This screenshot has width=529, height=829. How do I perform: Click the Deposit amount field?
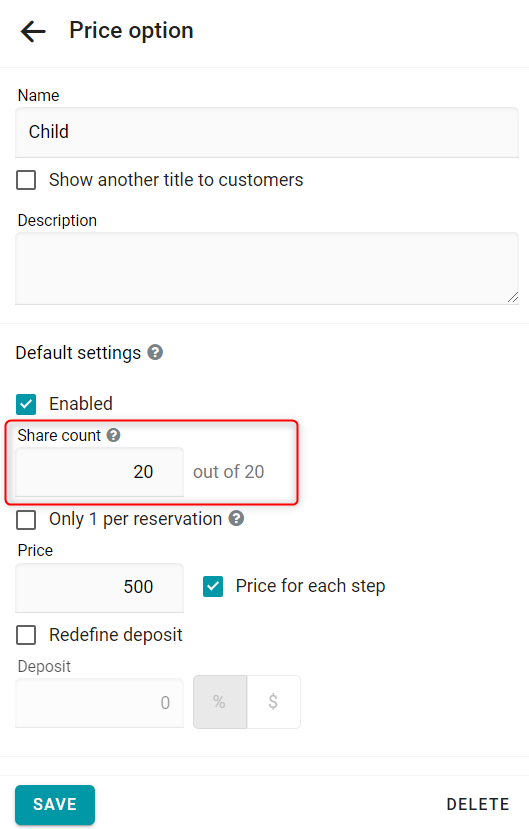tap(99, 703)
